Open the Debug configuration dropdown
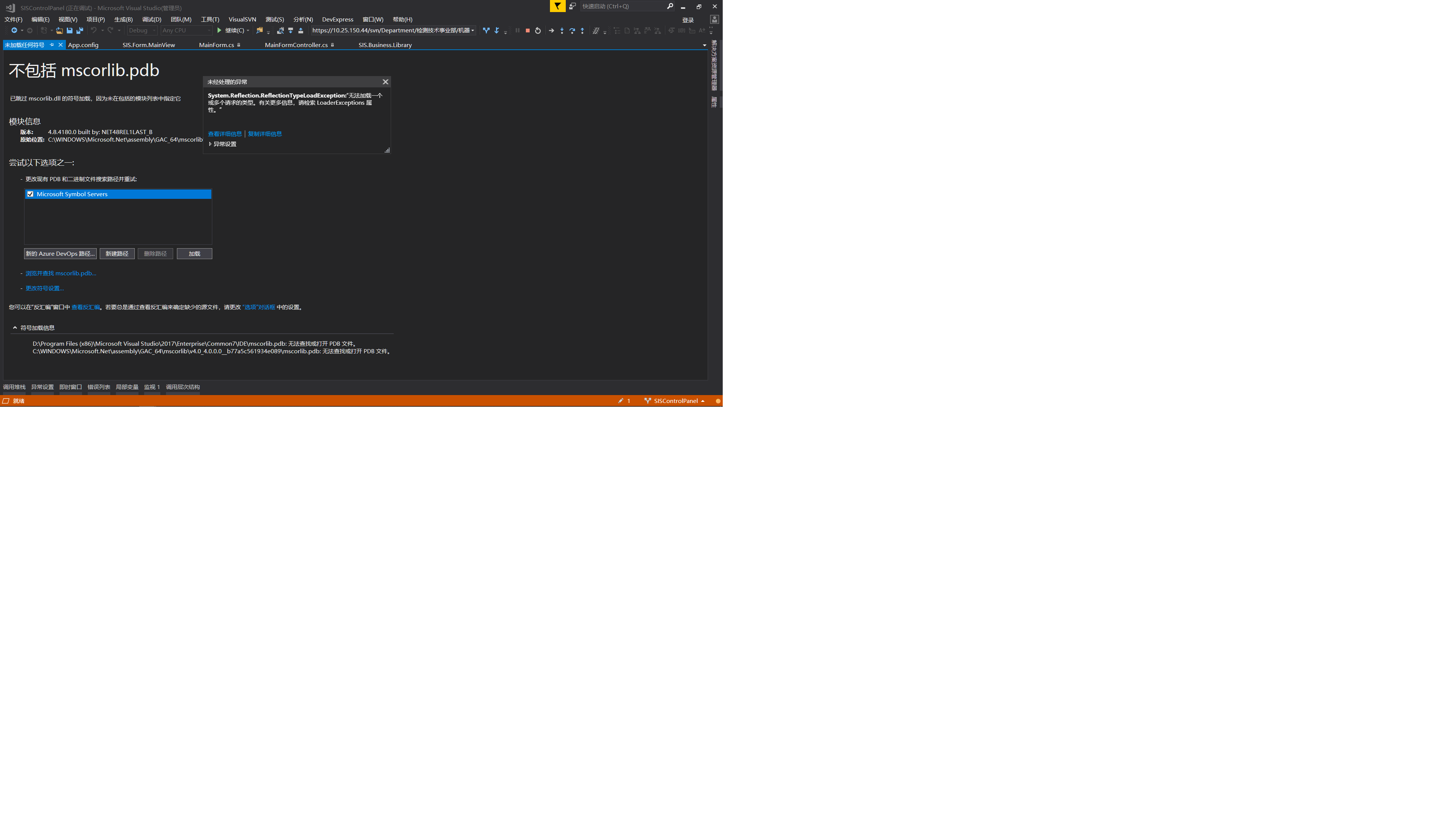The width and height of the screenshot is (1456, 818). click(x=142, y=31)
